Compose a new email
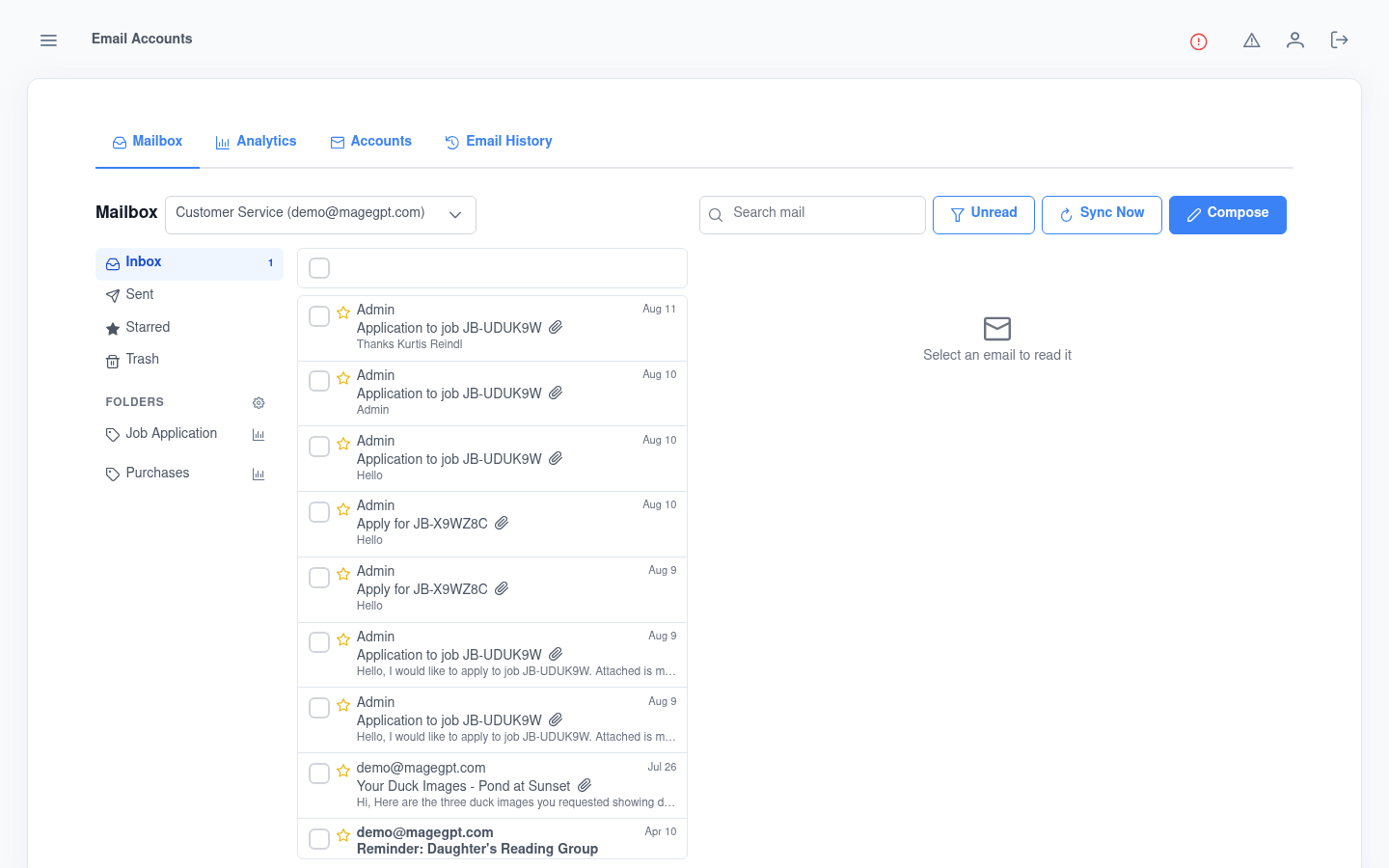The height and width of the screenshot is (868, 1389). tap(1228, 215)
